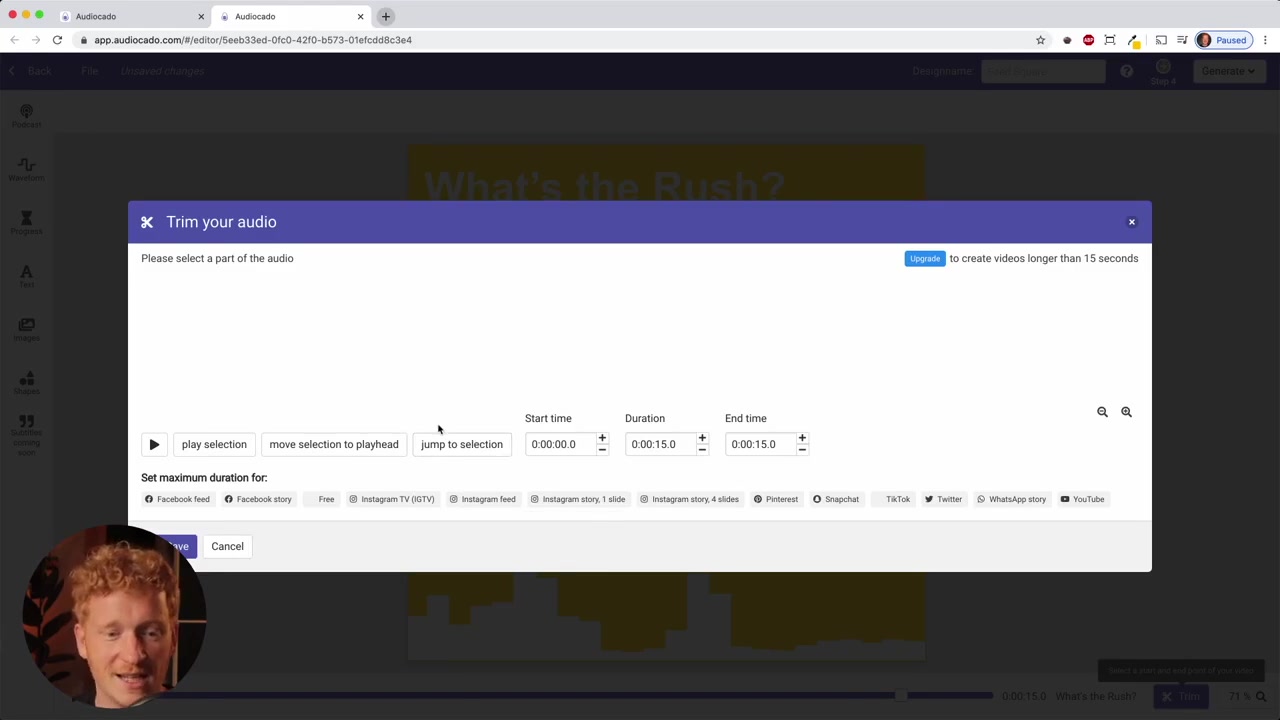This screenshot has width=1280, height=720.
Task: Open the AdBlock Plus extension
Action: pyautogui.click(x=1088, y=40)
